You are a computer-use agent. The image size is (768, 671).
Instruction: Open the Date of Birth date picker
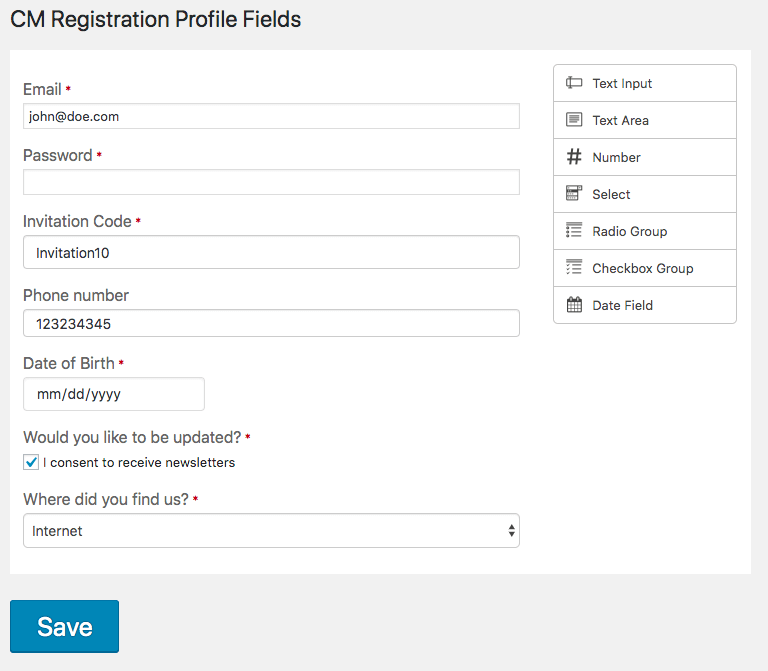pos(114,394)
